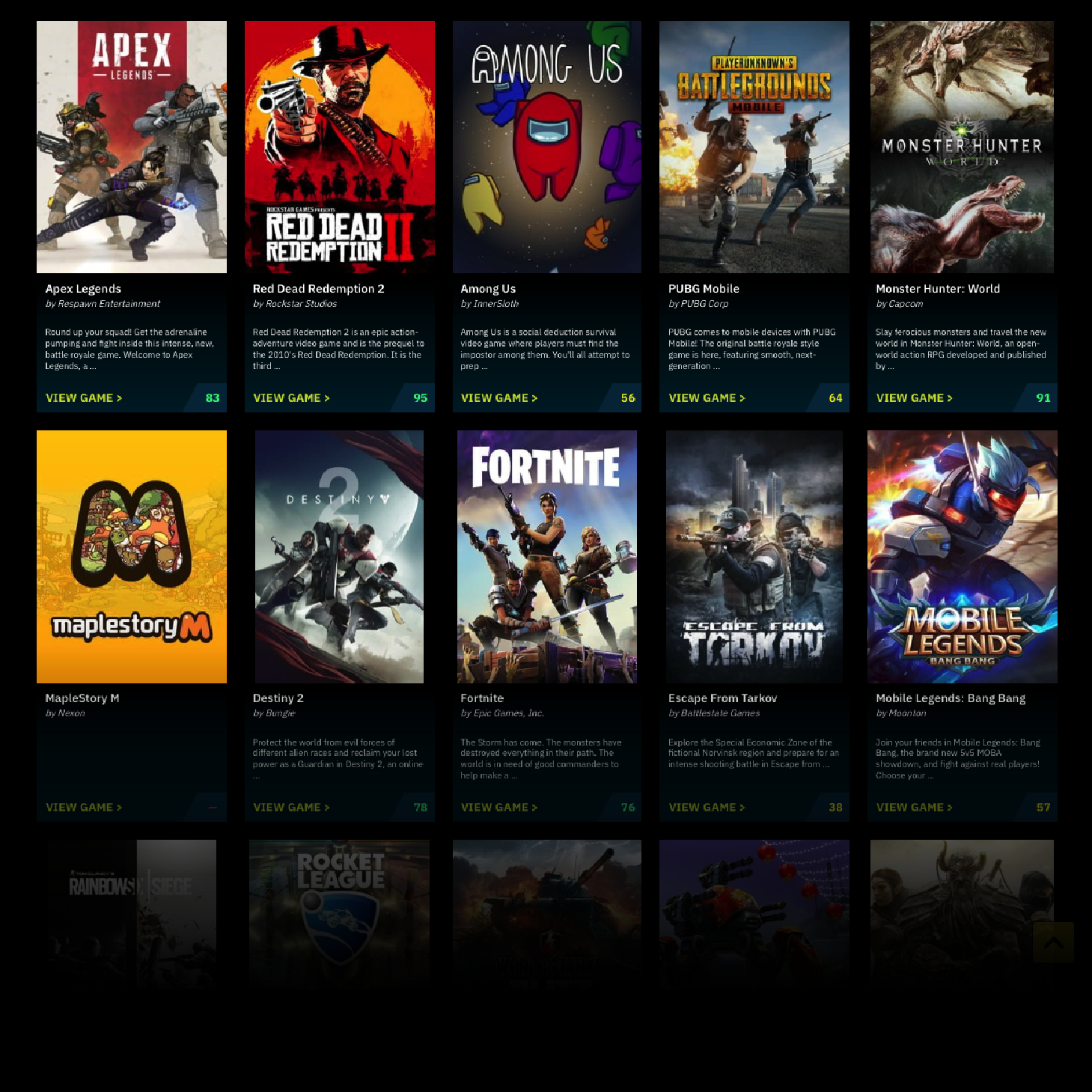The width and height of the screenshot is (1092, 1092).
Task: Click View Game for Monster Hunter: World
Action: coord(914,398)
